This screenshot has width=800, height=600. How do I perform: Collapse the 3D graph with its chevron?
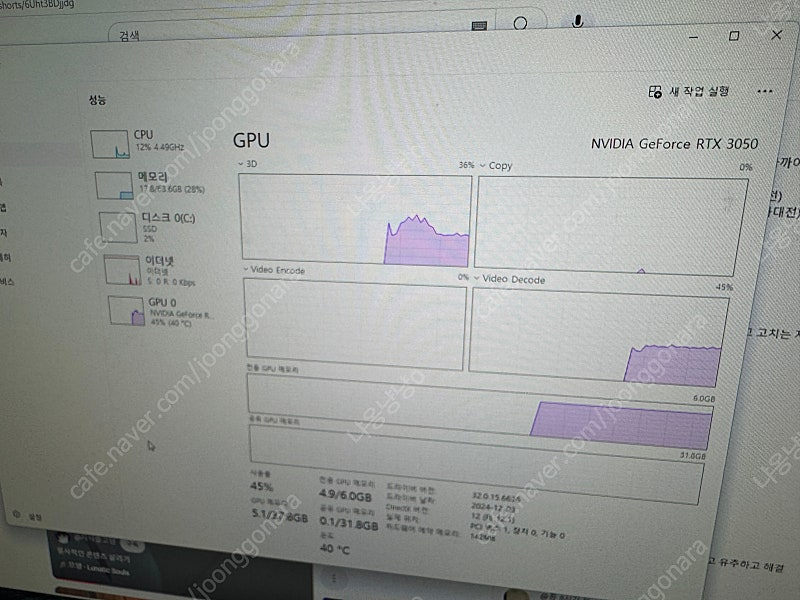coord(239,166)
